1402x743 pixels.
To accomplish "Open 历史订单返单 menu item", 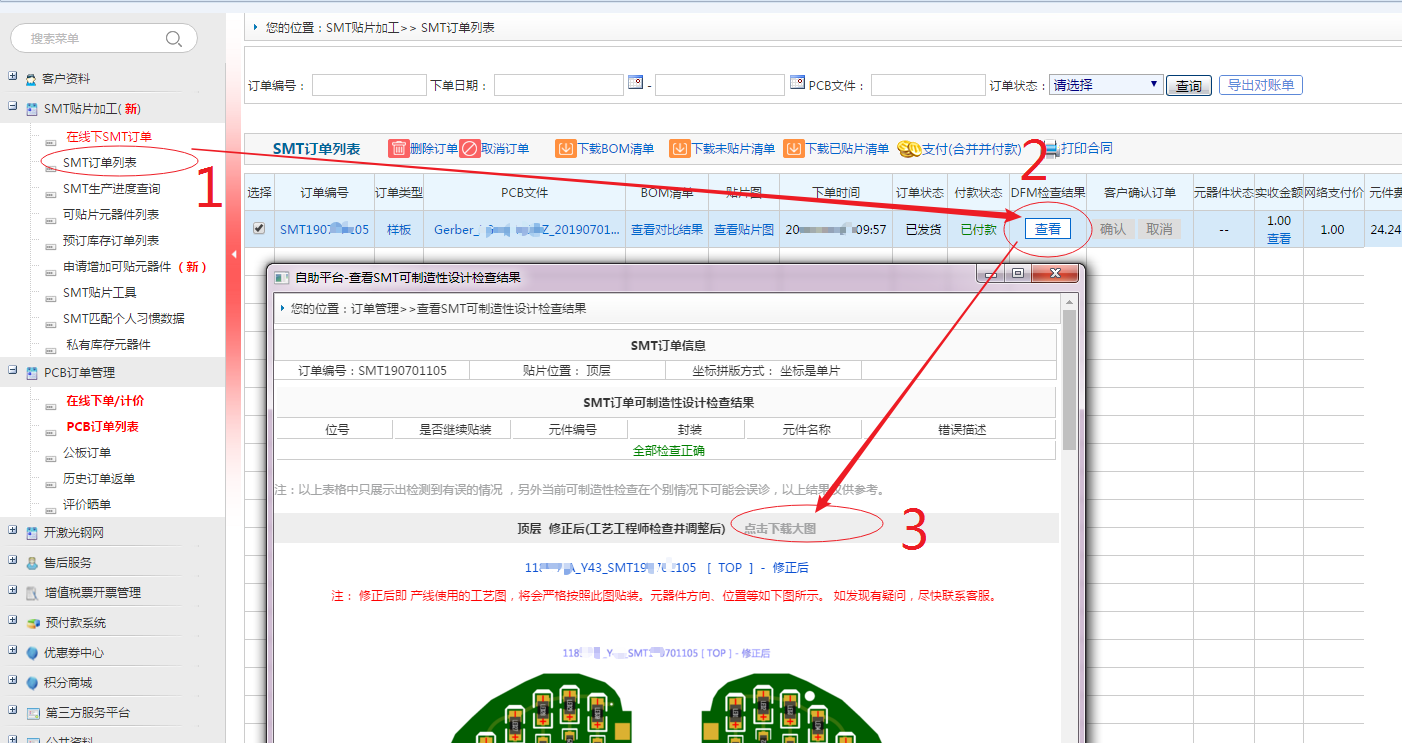I will [x=99, y=478].
